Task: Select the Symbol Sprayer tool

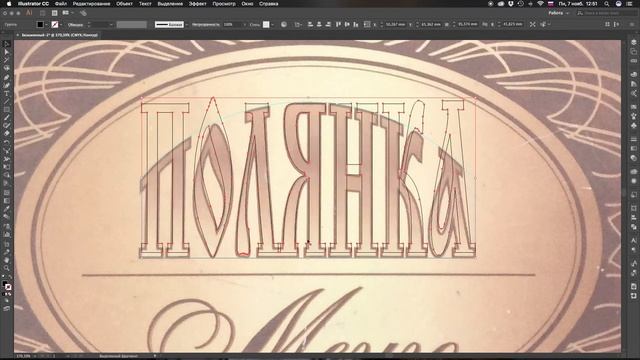Action: coord(7,226)
